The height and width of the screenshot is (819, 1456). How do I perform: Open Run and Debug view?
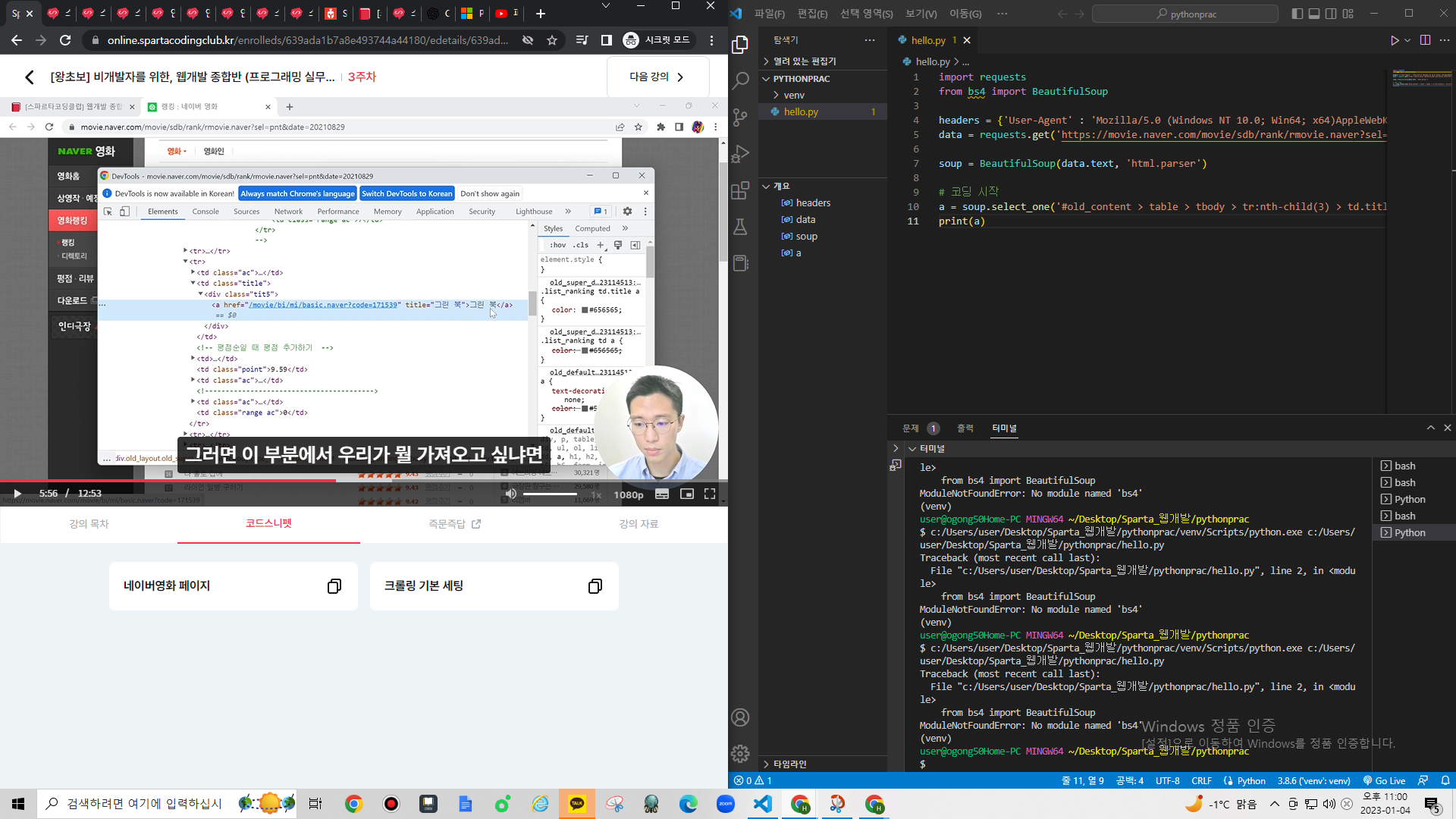(x=740, y=154)
